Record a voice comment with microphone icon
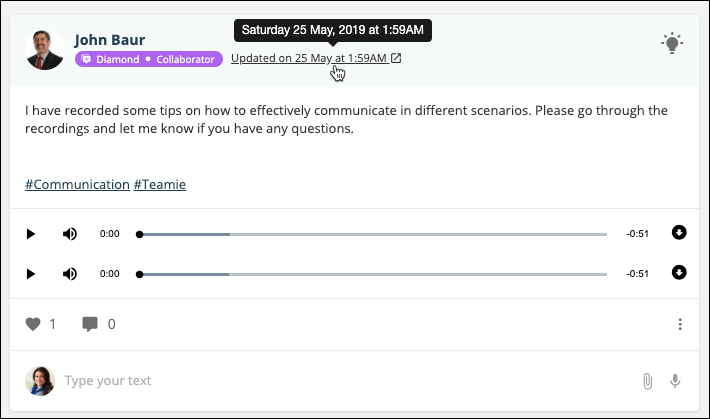Image resolution: width=710 pixels, height=419 pixels. (675, 381)
